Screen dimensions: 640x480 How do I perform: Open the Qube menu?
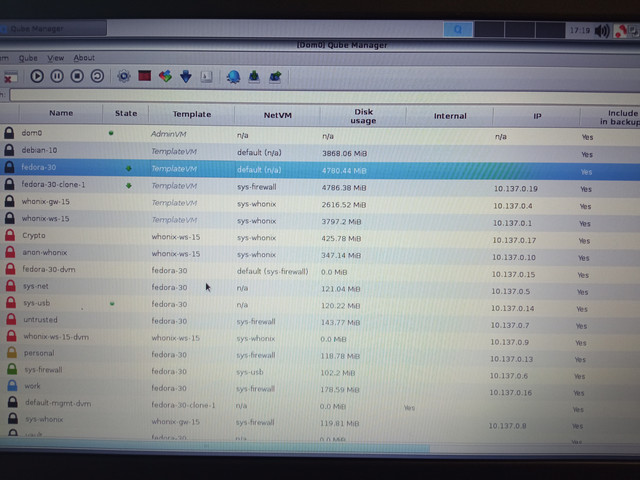(x=28, y=58)
